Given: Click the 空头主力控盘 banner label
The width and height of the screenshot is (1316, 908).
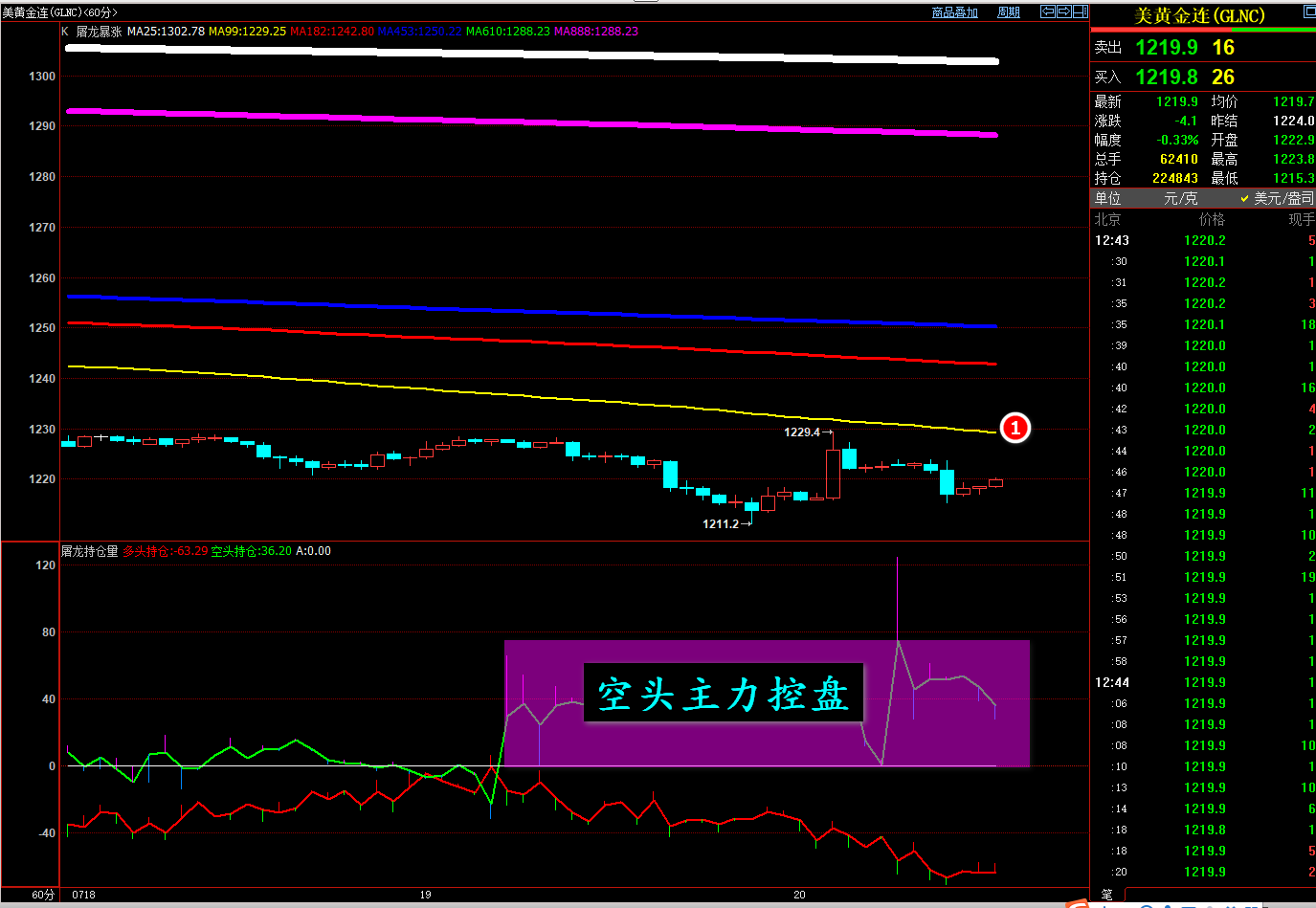Looking at the screenshot, I should [x=724, y=694].
